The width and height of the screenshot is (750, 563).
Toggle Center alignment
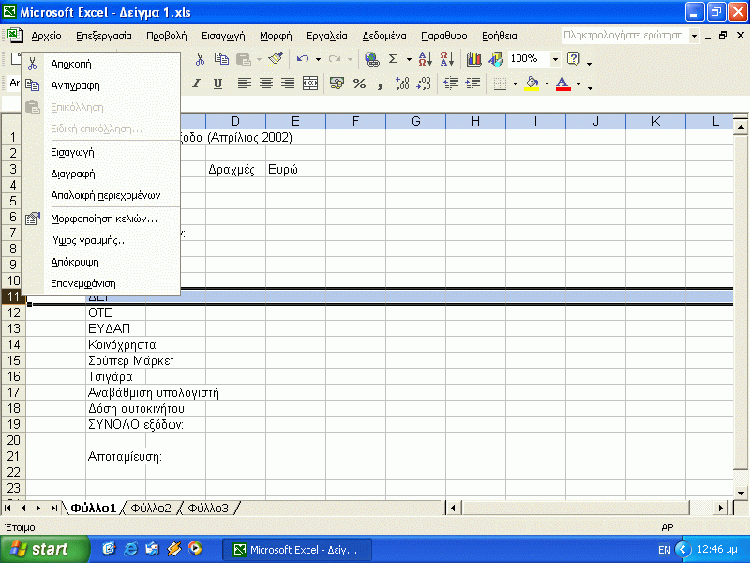tap(266, 84)
